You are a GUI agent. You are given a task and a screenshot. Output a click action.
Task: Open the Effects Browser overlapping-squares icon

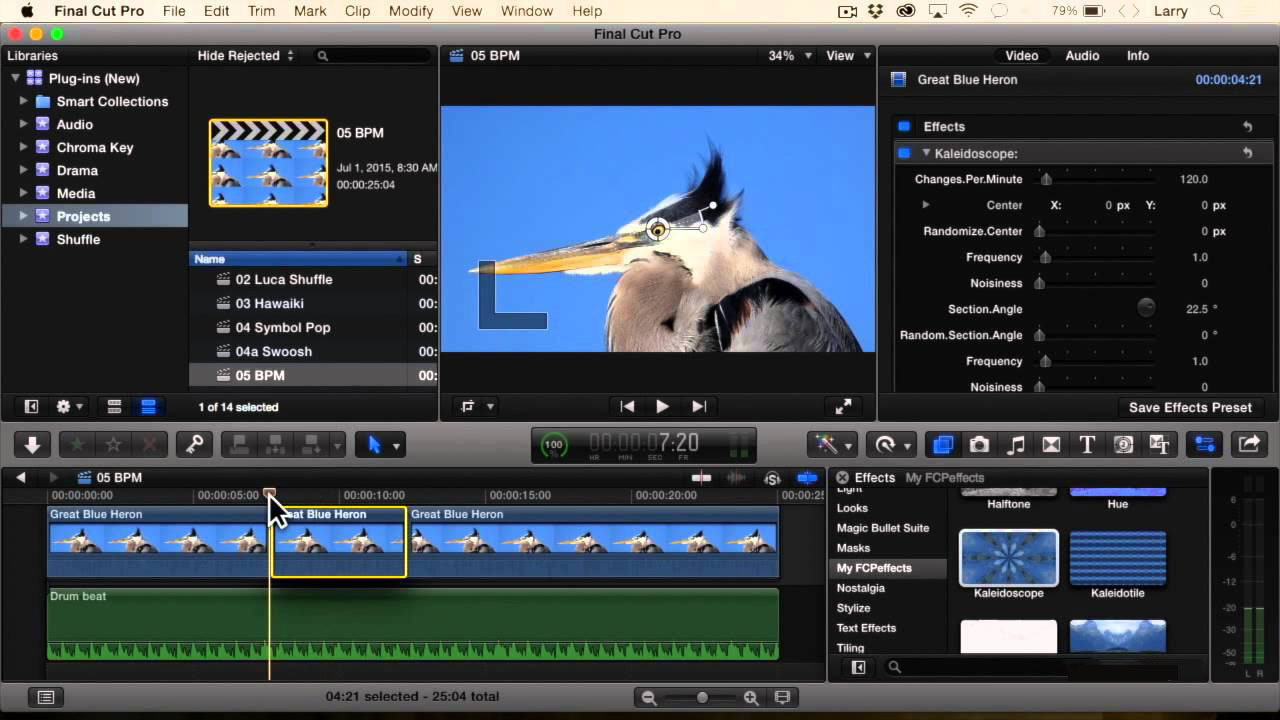point(943,445)
